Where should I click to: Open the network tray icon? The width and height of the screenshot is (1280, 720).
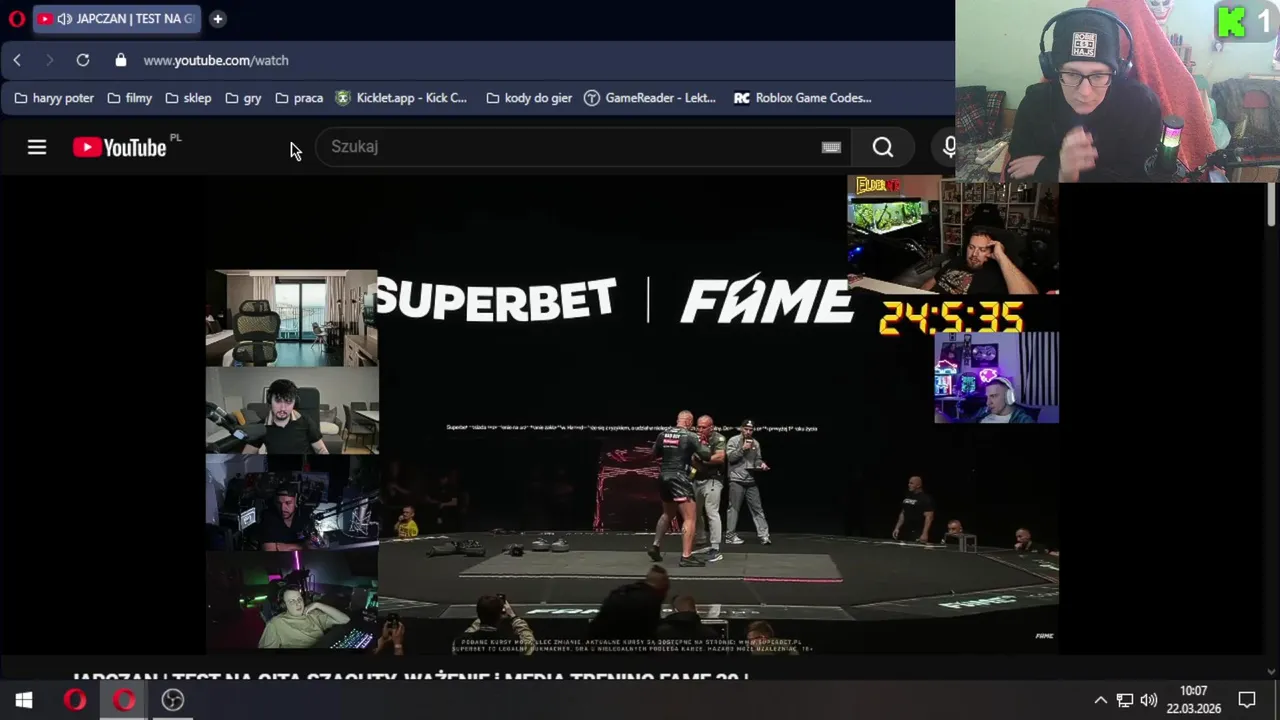tap(1125, 700)
